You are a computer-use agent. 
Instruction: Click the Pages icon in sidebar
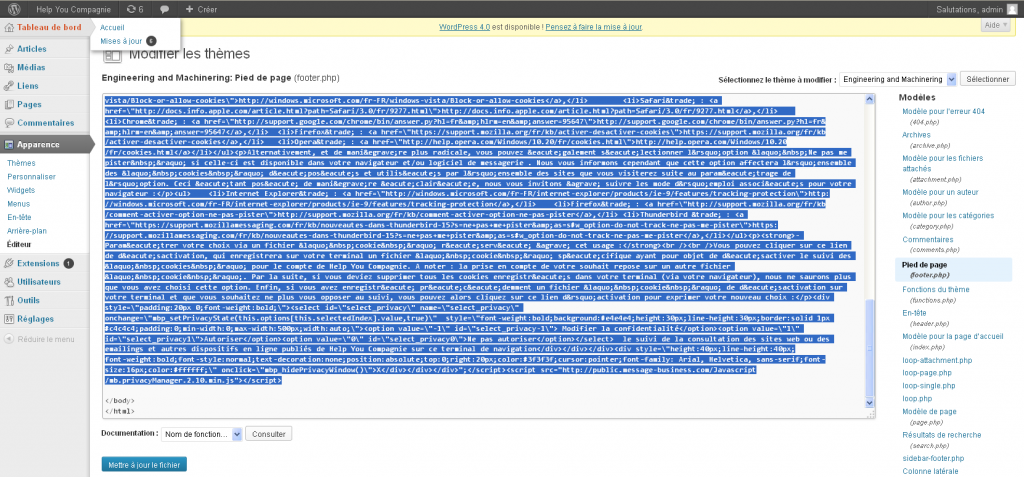[9, 104]
